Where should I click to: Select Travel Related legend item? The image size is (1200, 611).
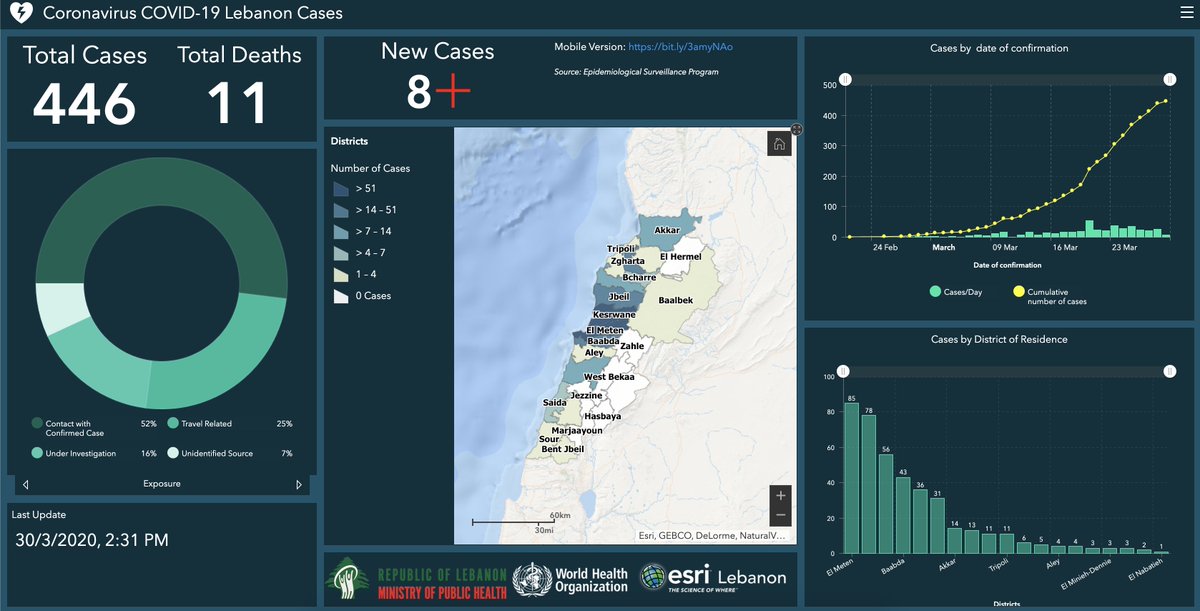[x=230, y=424]
